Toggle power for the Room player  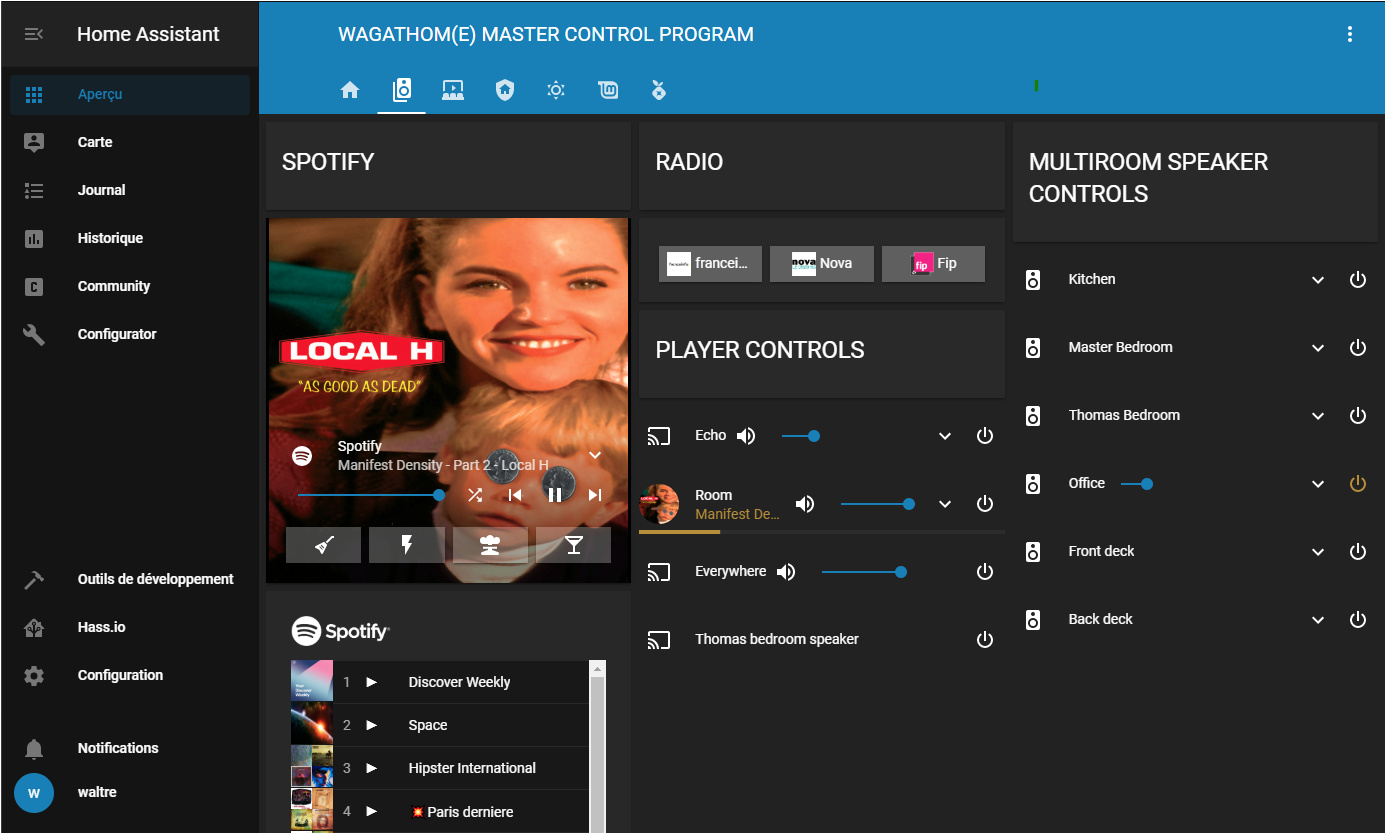click(985, 504)
